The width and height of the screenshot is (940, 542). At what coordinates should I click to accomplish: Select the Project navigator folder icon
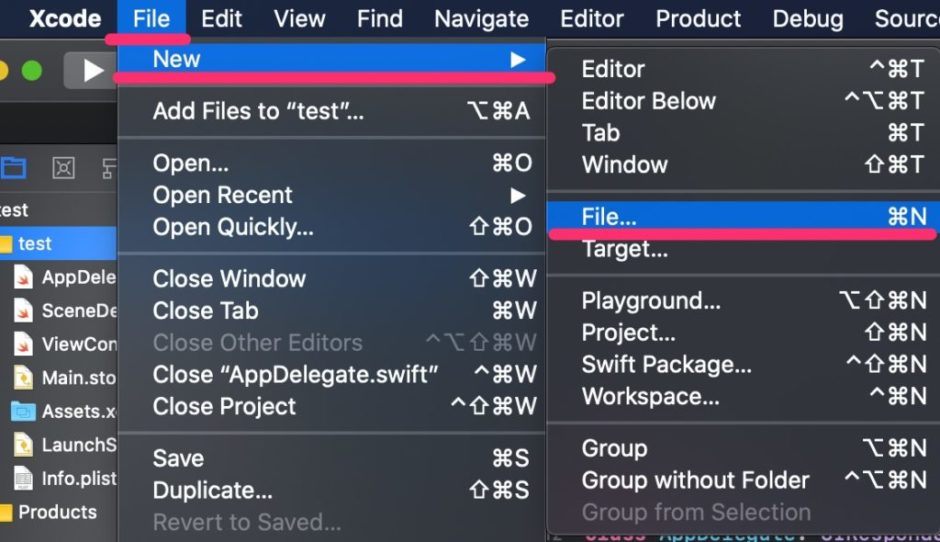click(13, 168)
